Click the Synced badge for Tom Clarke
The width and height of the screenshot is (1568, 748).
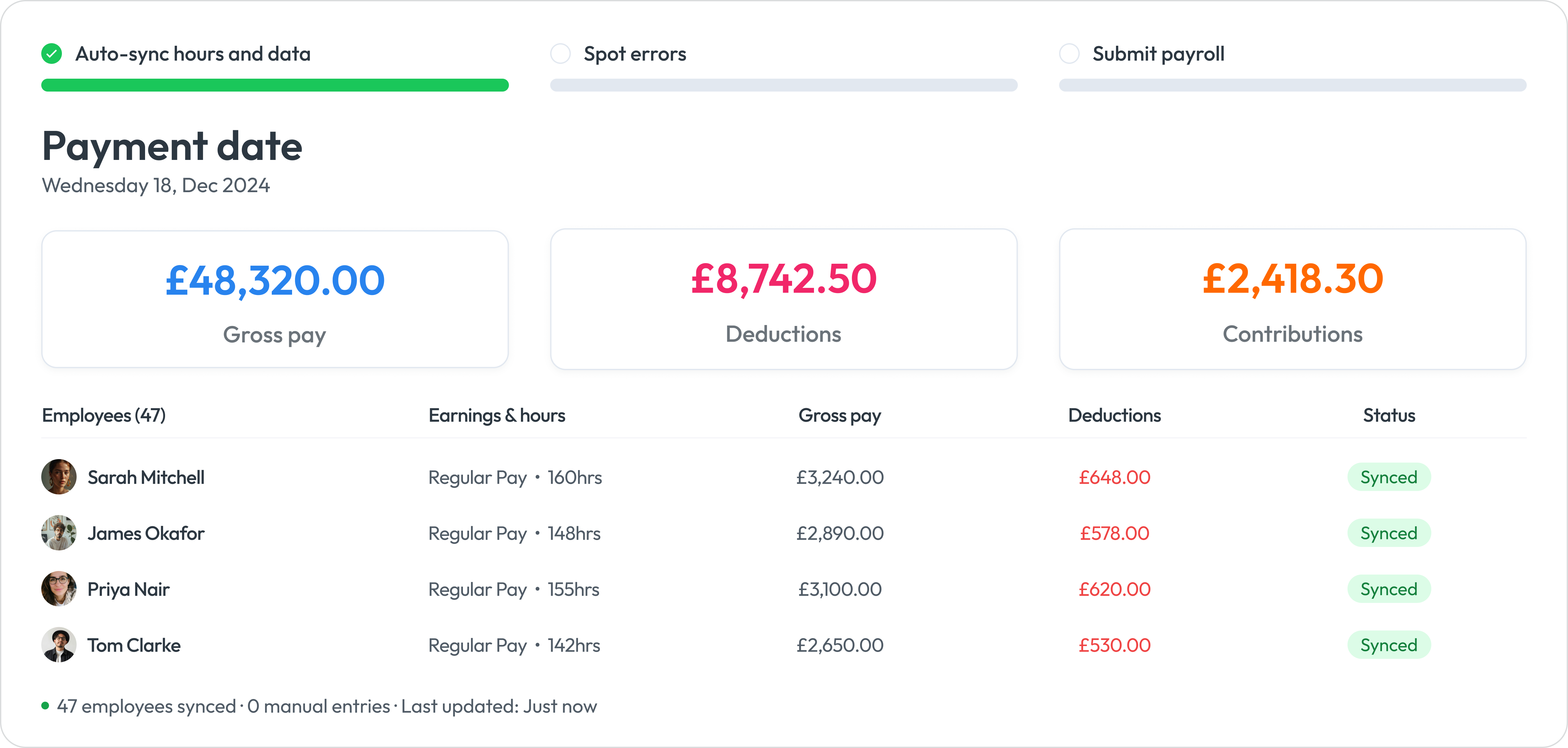(x=1389, y=645)
